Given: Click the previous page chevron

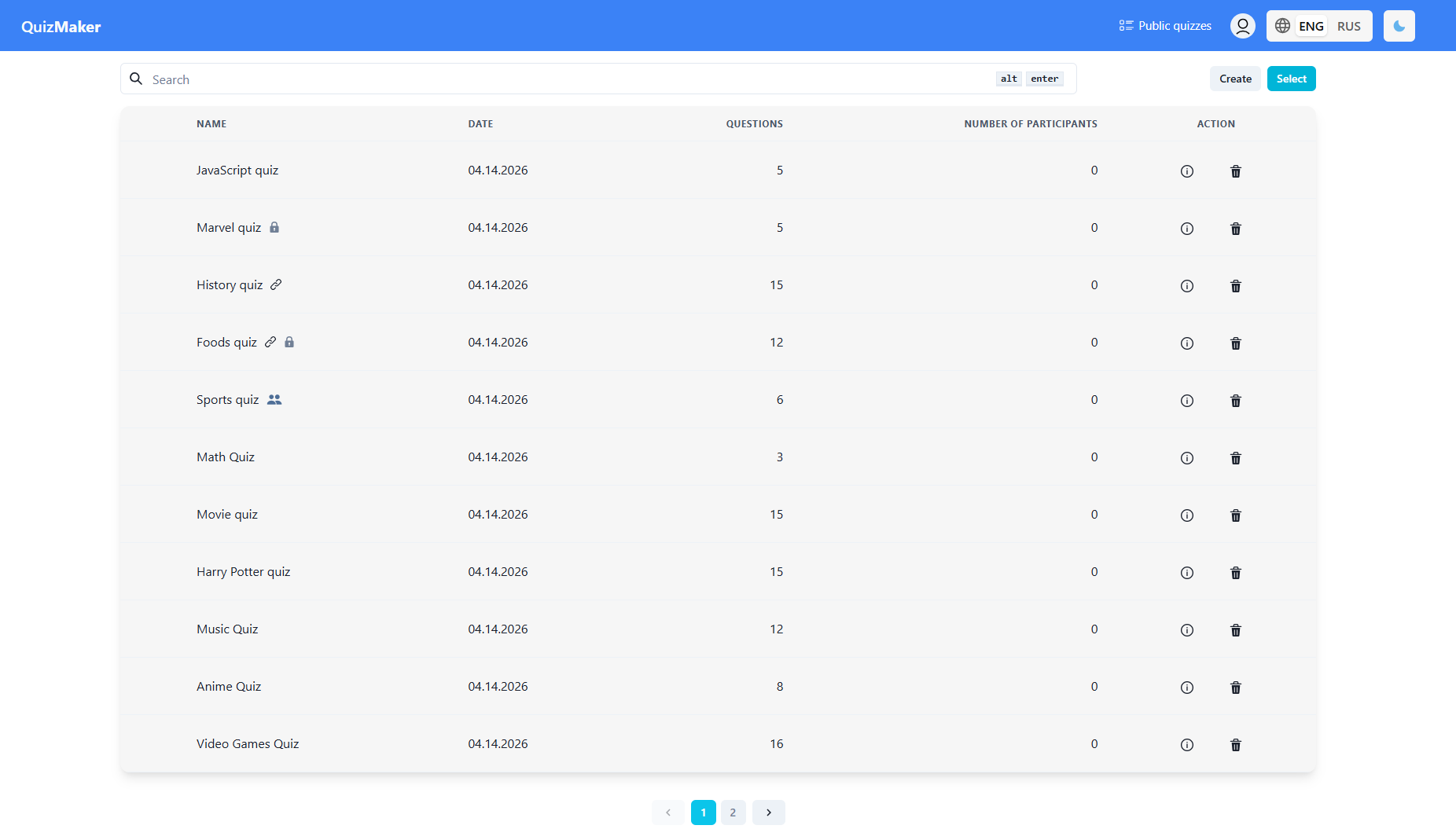Looking at the screenshot, I should point(667,812).
